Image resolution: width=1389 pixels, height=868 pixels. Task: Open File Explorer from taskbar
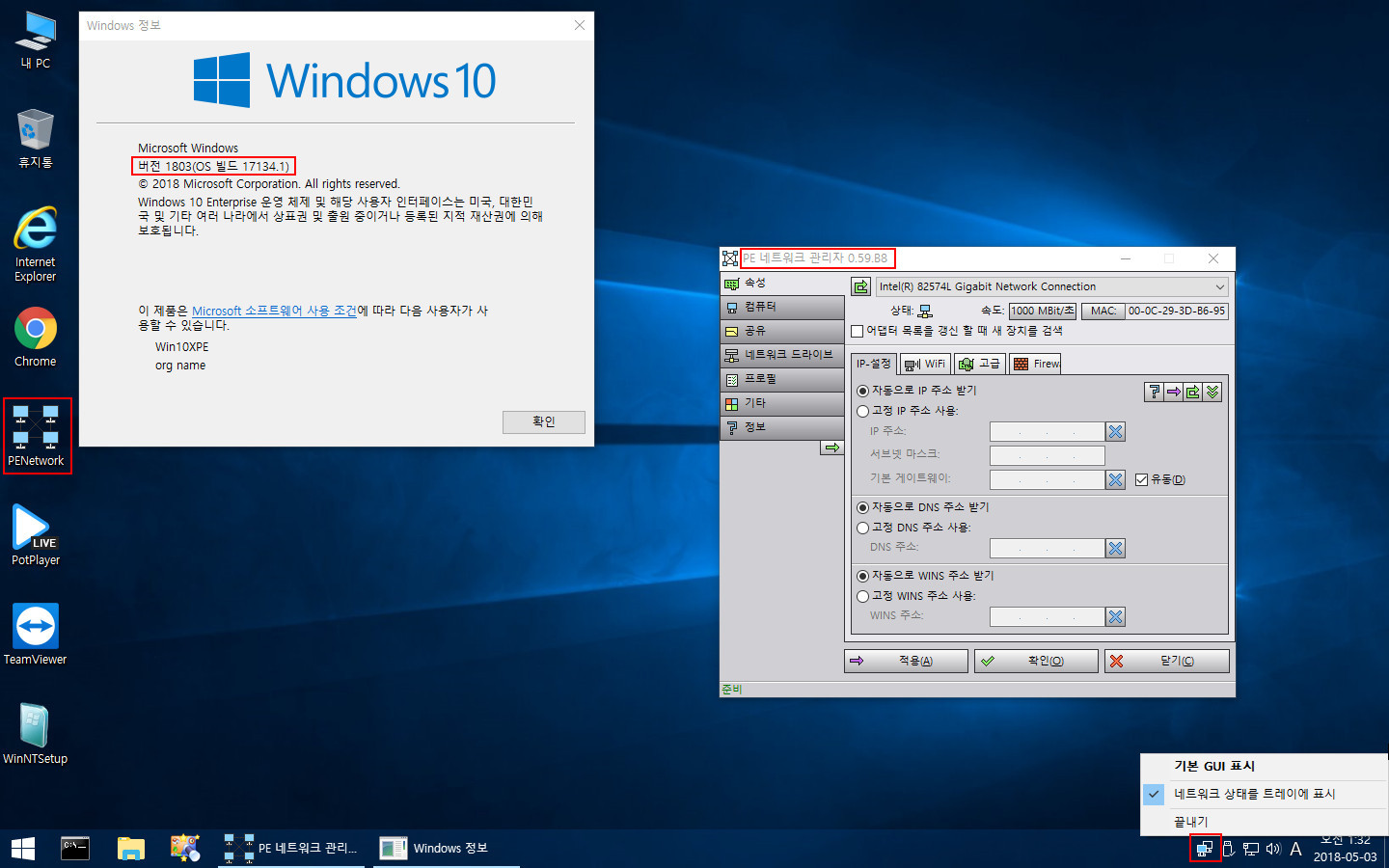(x=130, y=849)
